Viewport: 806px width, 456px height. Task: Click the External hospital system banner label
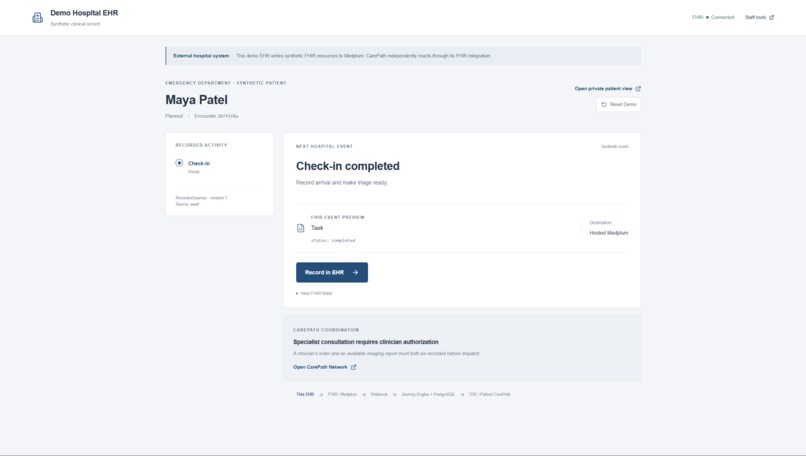(201, 56)
